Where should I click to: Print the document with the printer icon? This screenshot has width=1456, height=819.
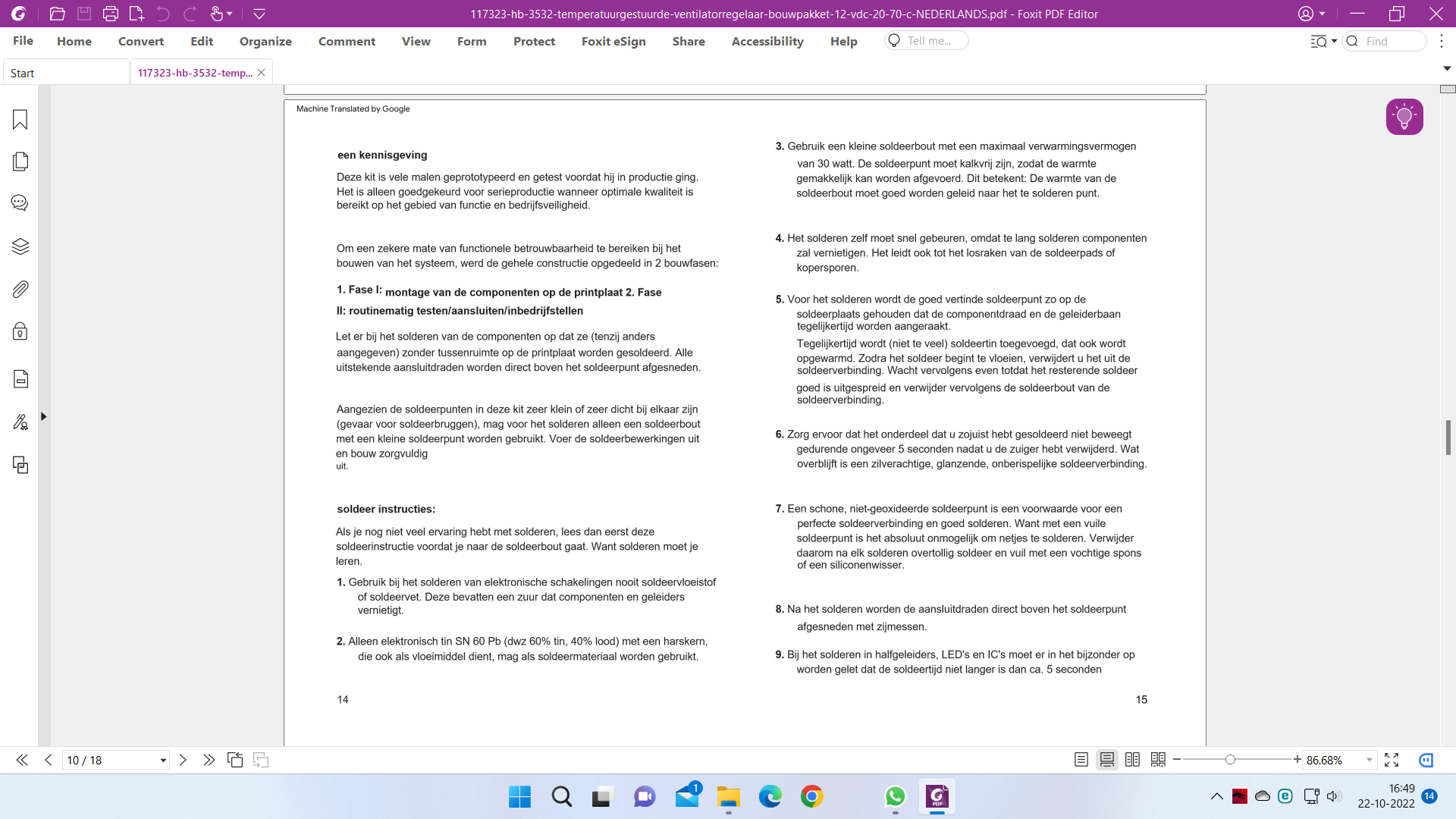(x=111, y=14)
